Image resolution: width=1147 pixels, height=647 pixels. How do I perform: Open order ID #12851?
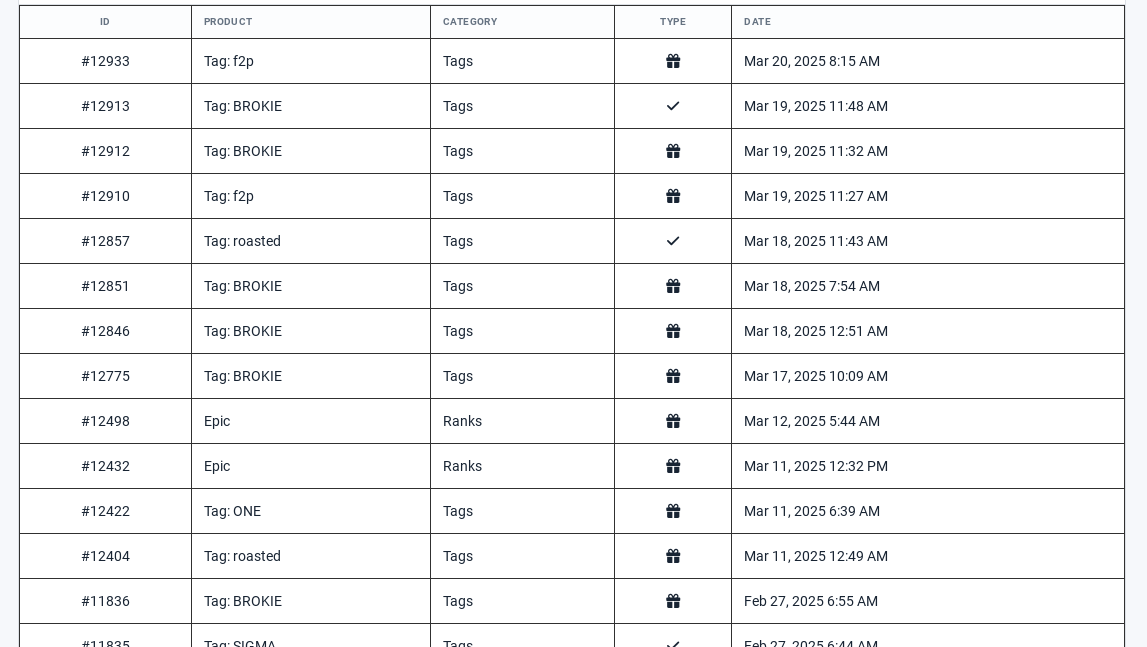105,286
